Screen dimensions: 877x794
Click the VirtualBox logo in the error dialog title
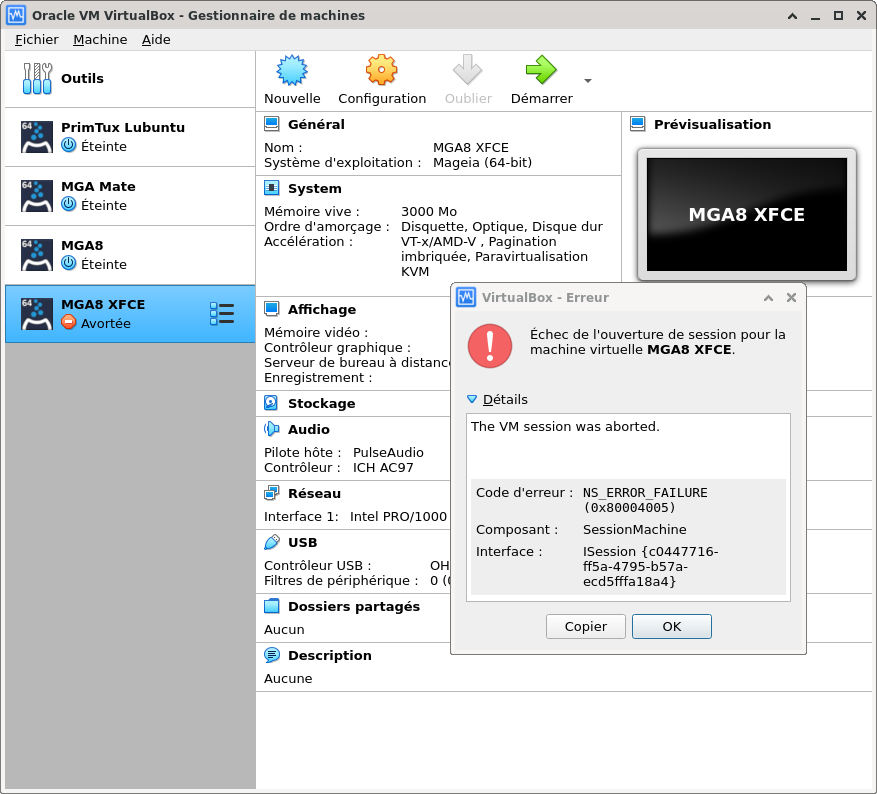pos(466,297)
